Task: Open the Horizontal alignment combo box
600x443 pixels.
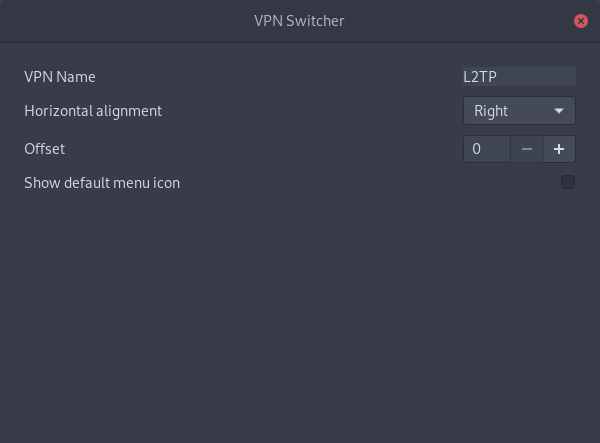Action: (519, 111)
